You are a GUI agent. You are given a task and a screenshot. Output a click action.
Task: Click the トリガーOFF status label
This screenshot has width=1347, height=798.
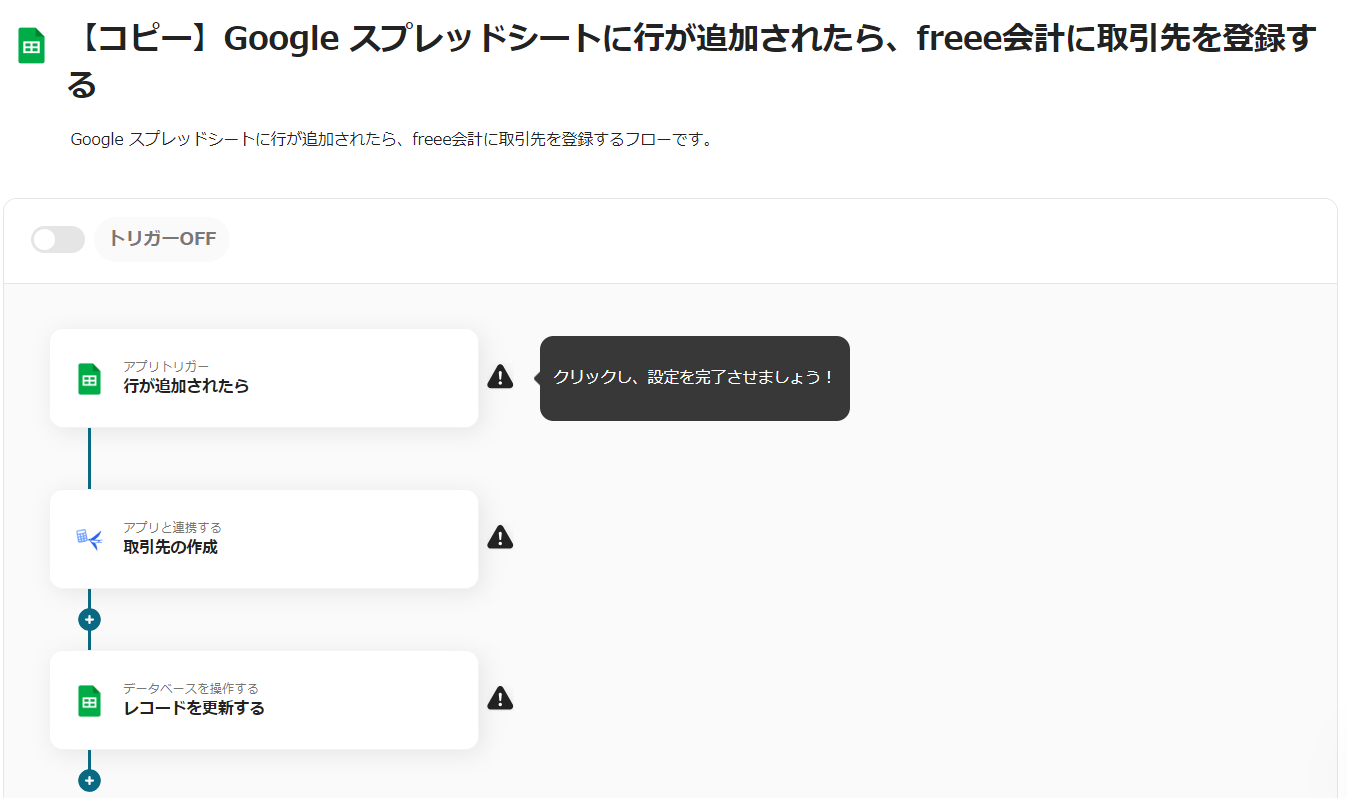pos(162,240)
